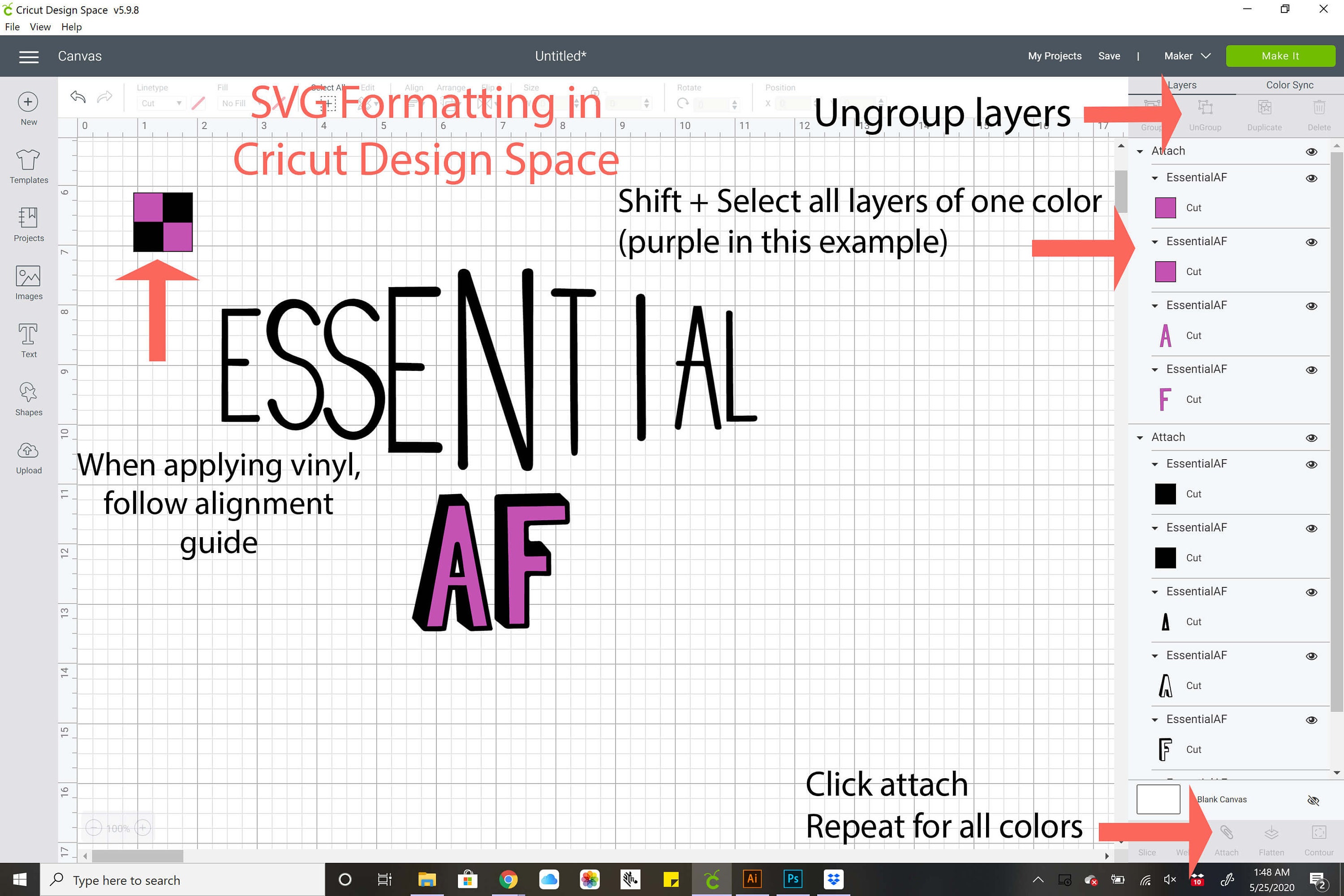Click the Blank Canvas white swatch
Image resolution: width=1344 pixels, height=896 pixels.
tap(1158, 799)
